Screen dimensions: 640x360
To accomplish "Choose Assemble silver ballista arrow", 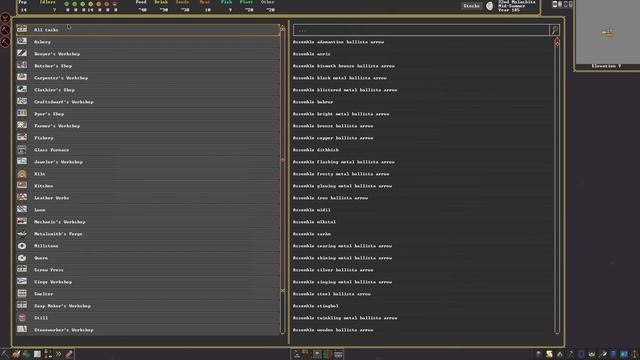I will click(x=333, y=270).
